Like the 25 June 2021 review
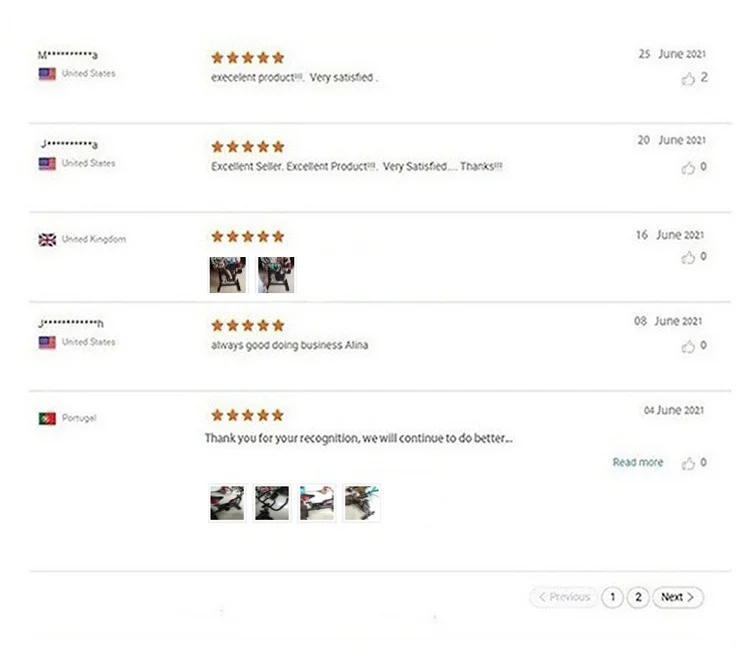This screenshot has height=659, width=750. pyautogui.click(x=688, y=78)
